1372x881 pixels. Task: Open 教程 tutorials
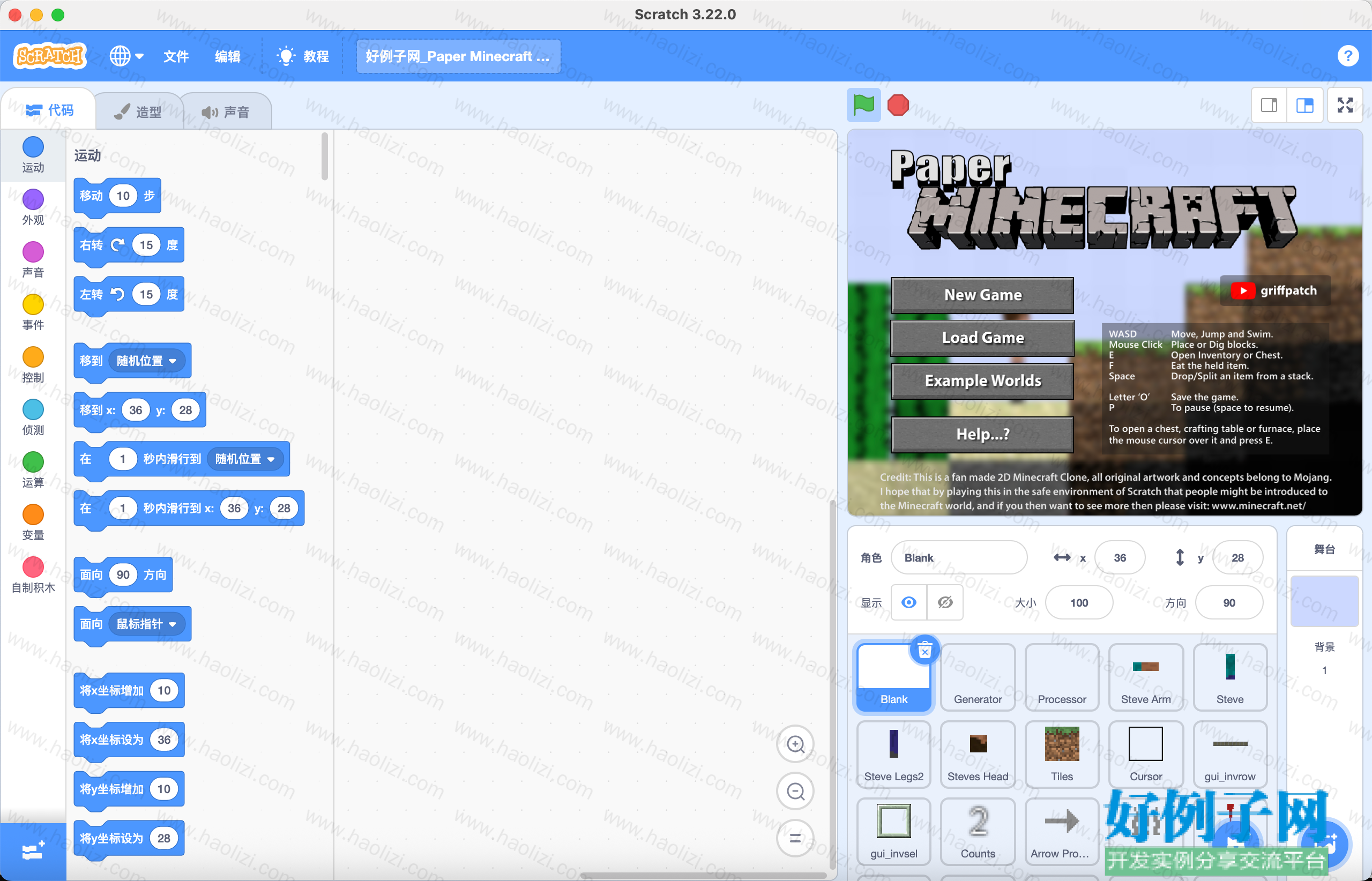[303, 56]
